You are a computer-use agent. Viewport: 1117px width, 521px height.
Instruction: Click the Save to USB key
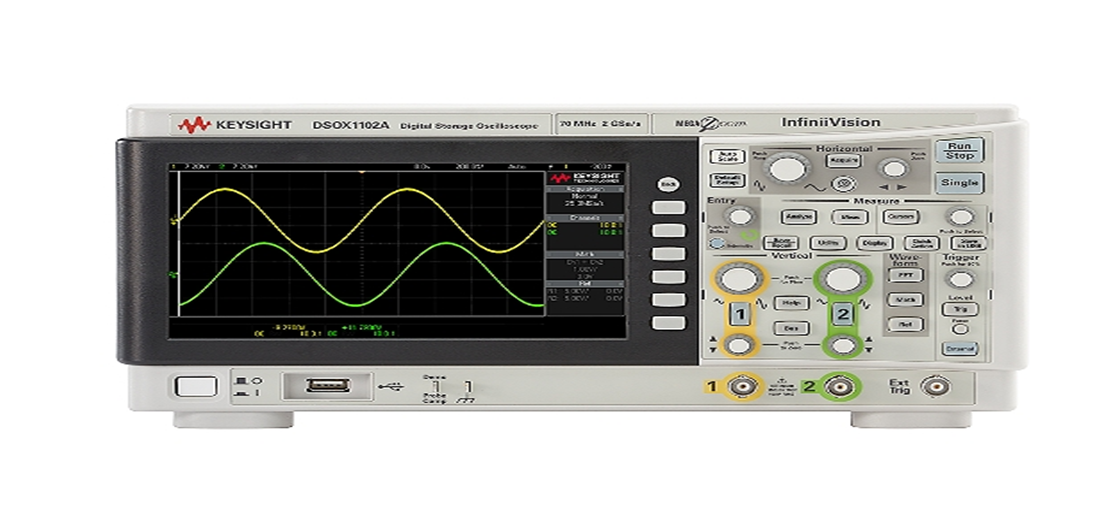pyautogui.click(x=967, y=243)
